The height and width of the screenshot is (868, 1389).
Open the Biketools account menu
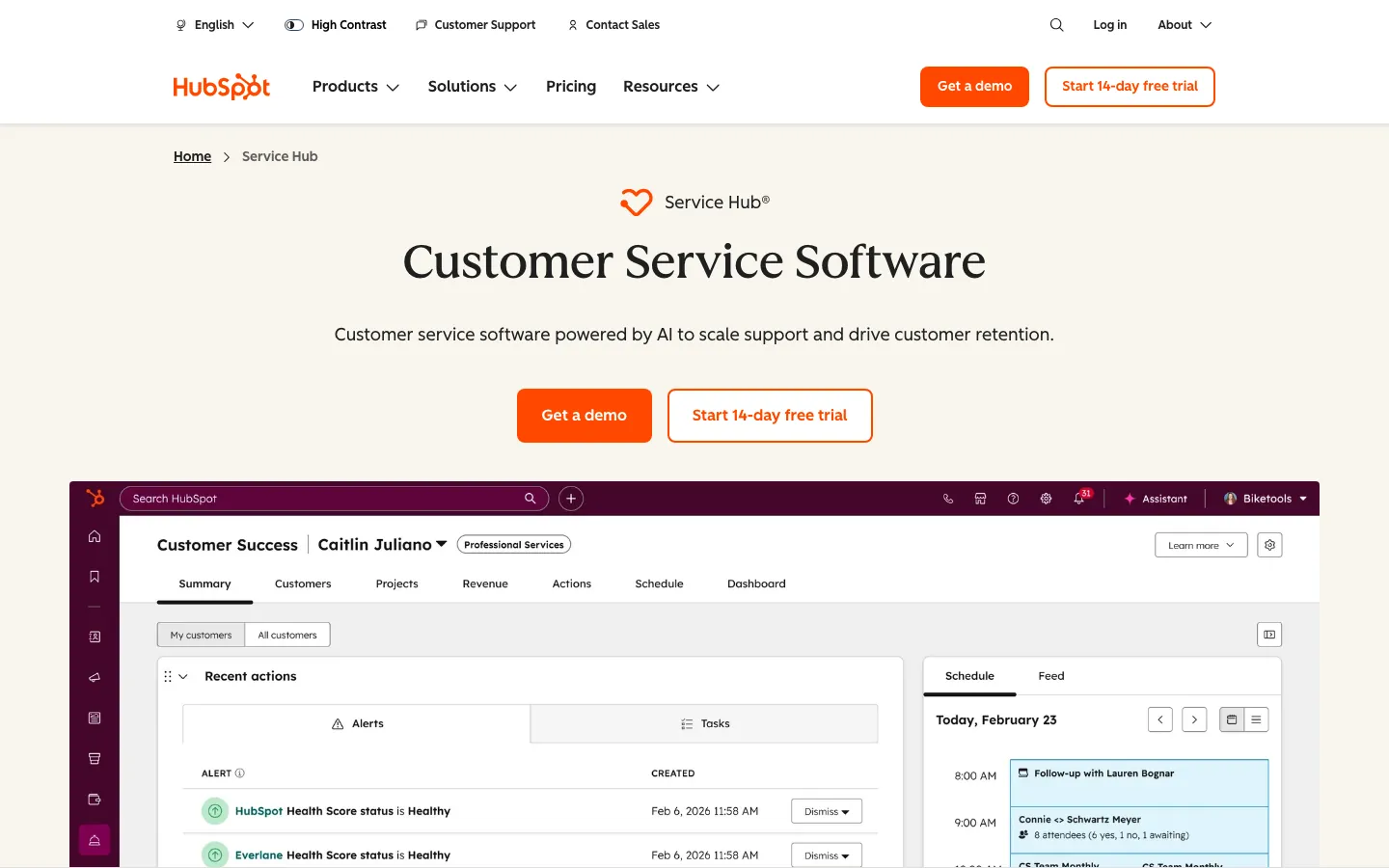coord(1266,499)
